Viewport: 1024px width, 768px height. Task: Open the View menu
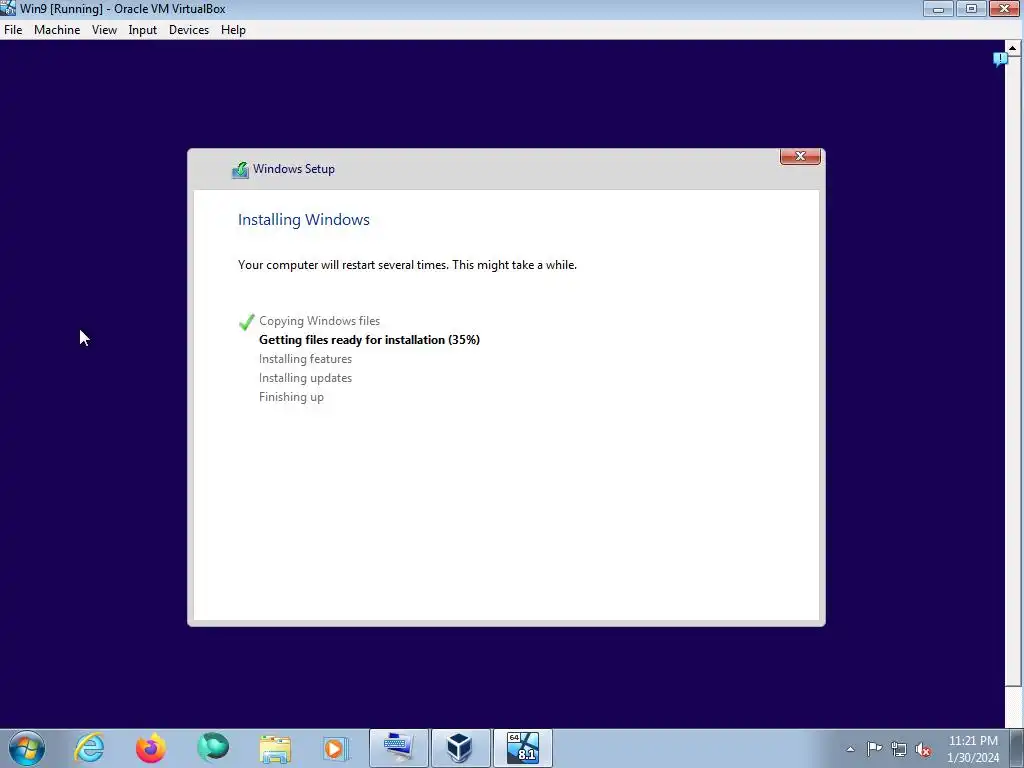[x=104, y=30]
